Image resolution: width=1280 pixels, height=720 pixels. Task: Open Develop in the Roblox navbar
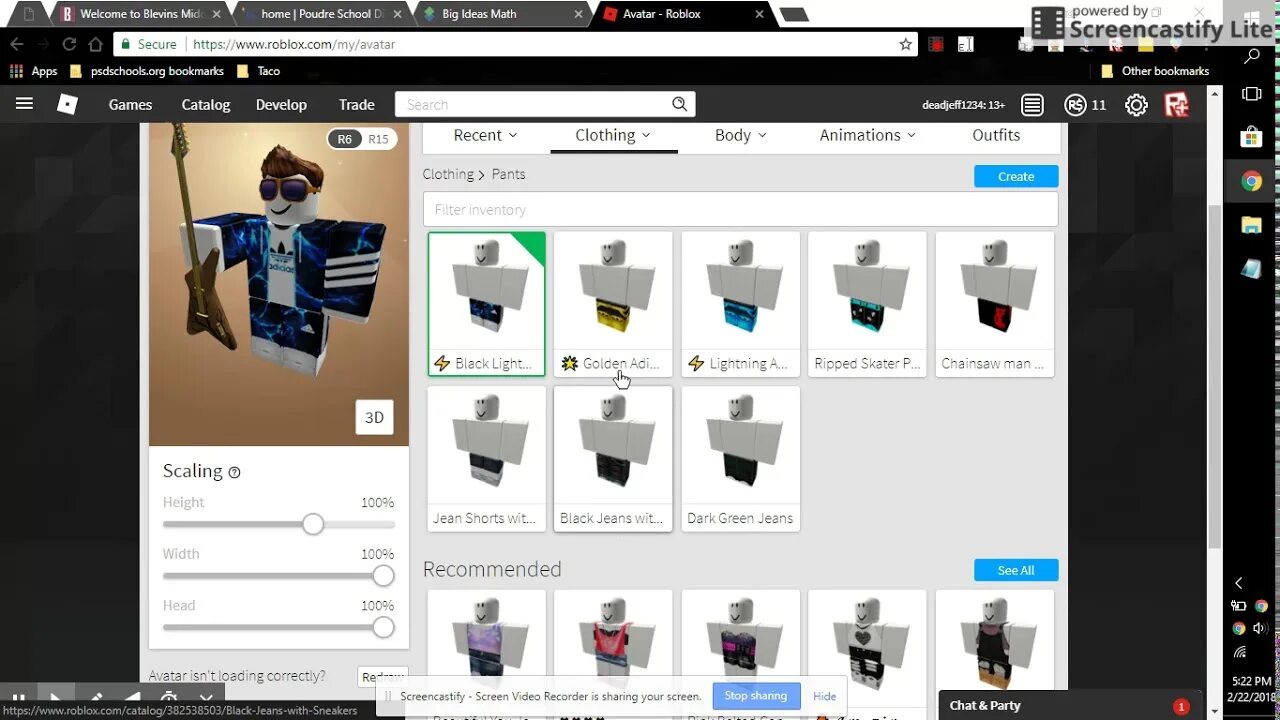[x=281, y=104]
